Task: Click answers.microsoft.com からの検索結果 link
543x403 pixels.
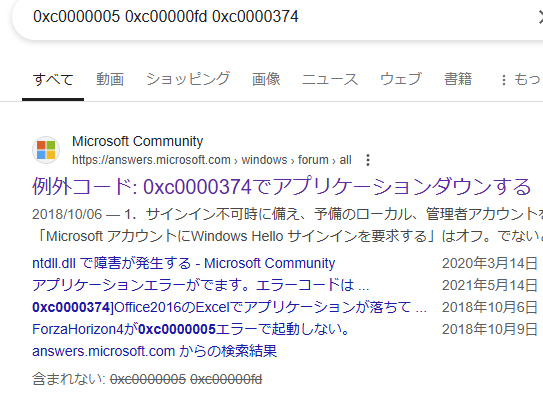Action: (x=154, y=351)
